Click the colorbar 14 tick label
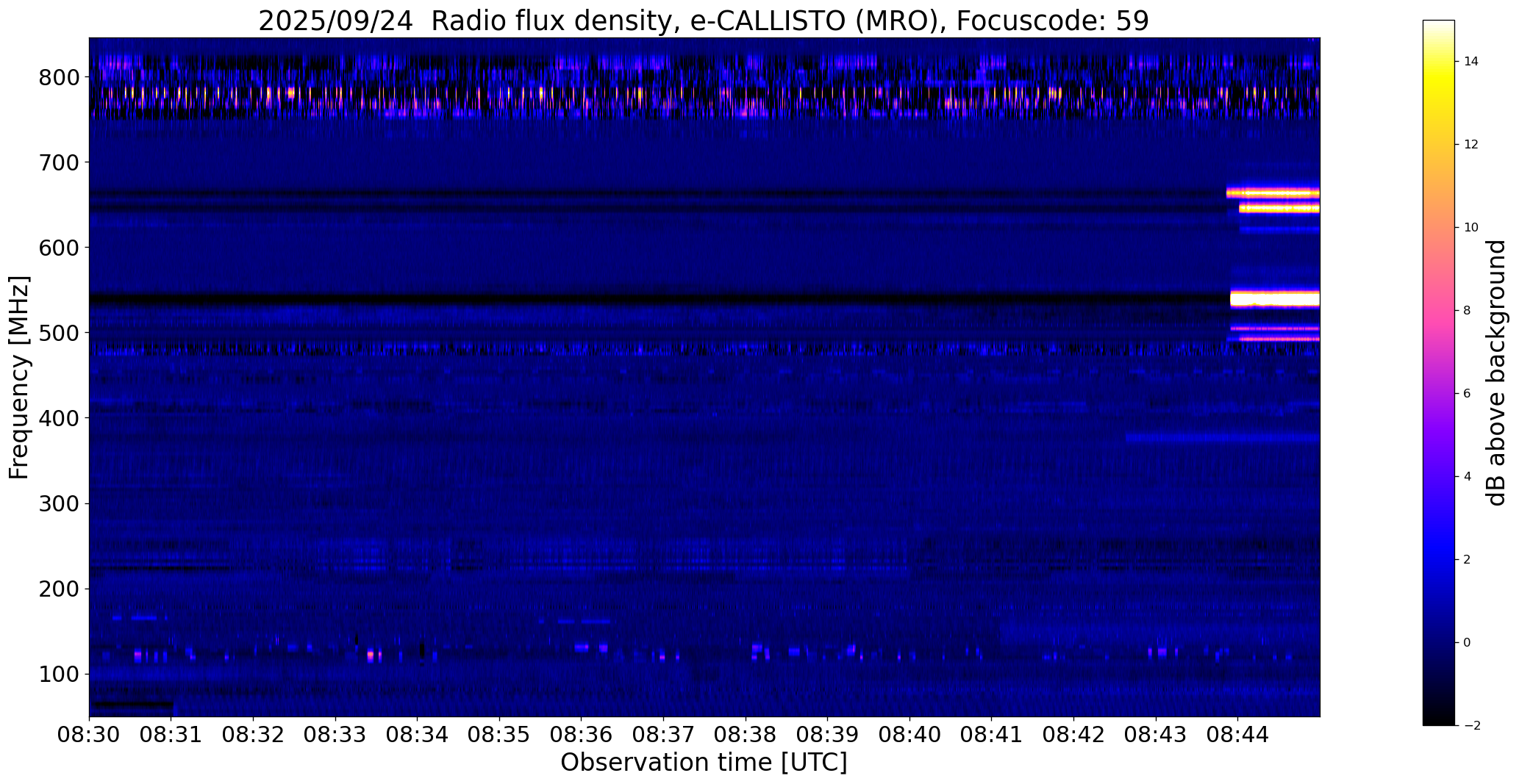 pyautogui.click(x=1471, y=62)
